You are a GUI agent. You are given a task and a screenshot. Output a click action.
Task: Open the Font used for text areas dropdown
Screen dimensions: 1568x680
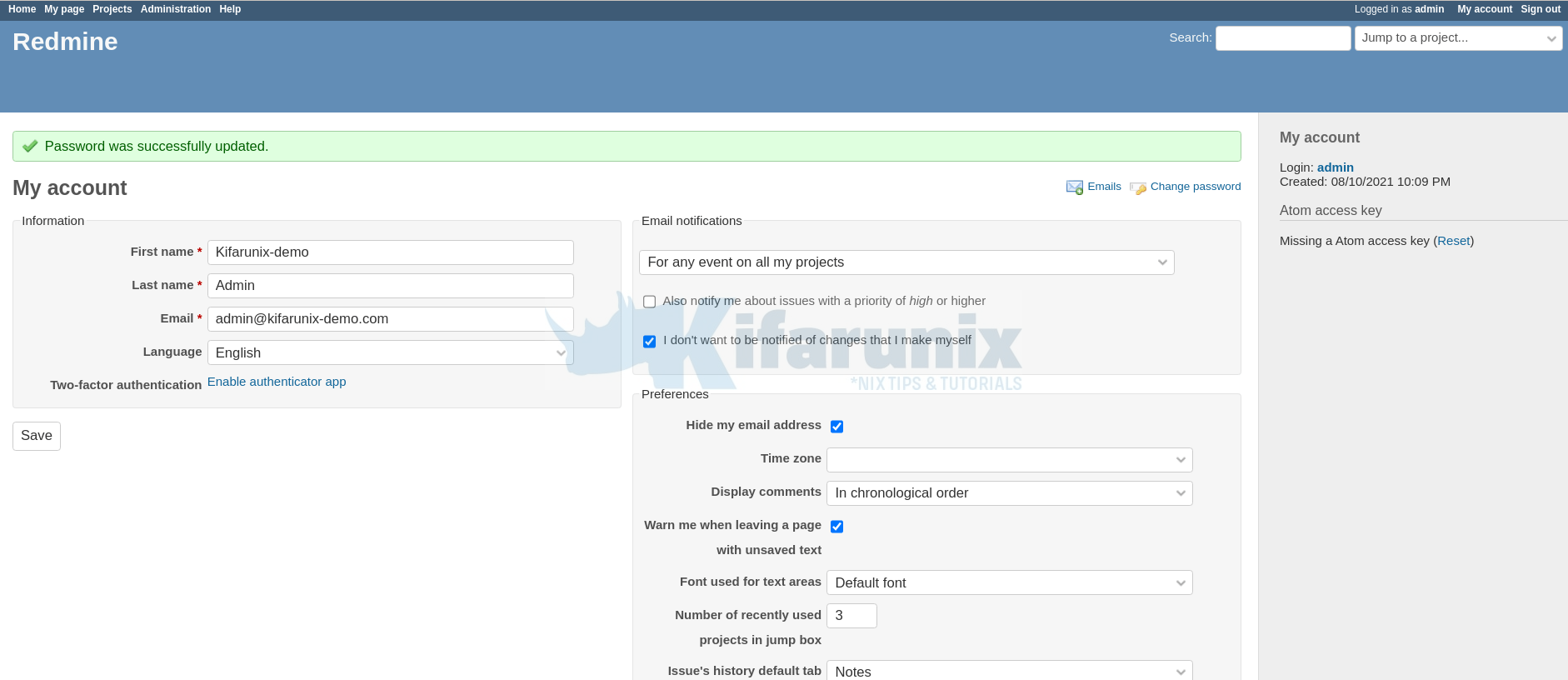pos(1010,582)
